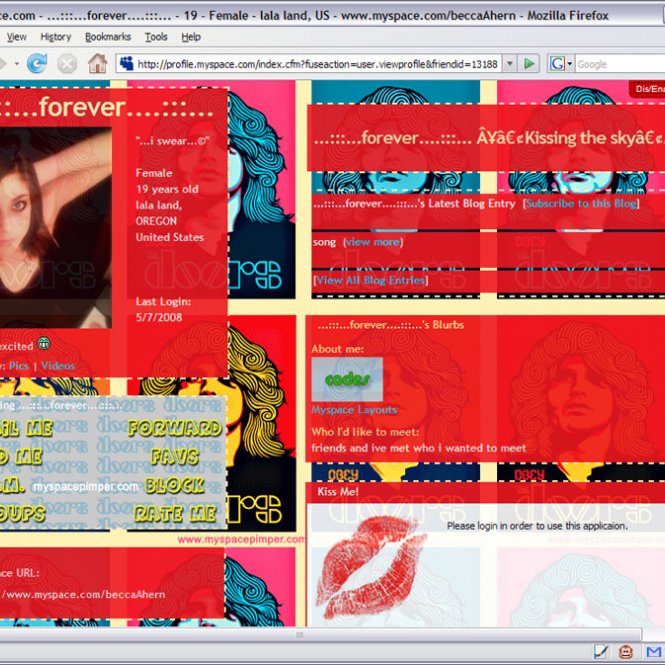Image resolution: width=665 pixels, height=665 pixels.
Task: Open the address bar history dropdown arrow
Action: click(x=510, y=64)
